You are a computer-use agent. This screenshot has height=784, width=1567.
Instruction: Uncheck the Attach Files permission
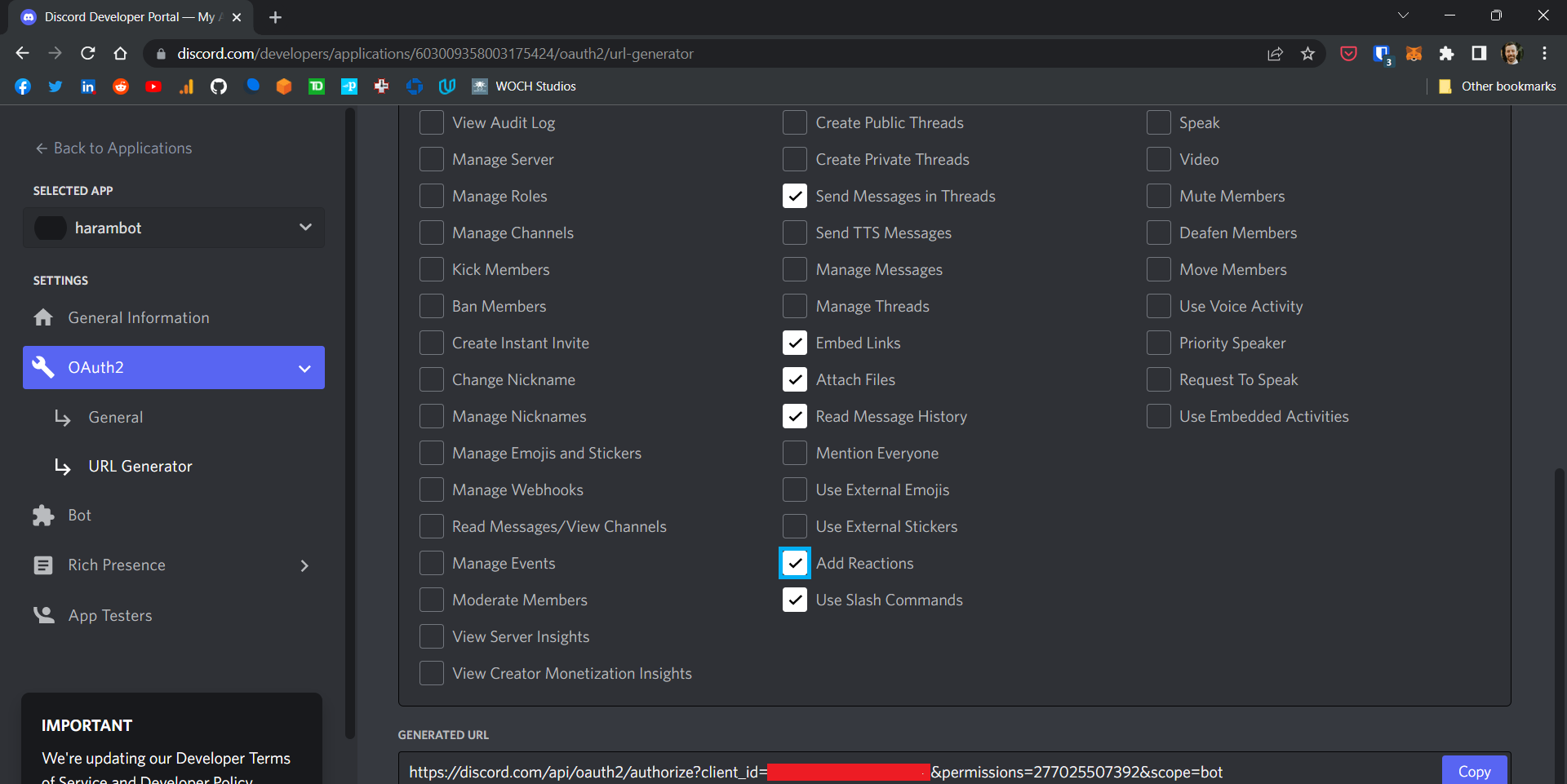[795, 379]
